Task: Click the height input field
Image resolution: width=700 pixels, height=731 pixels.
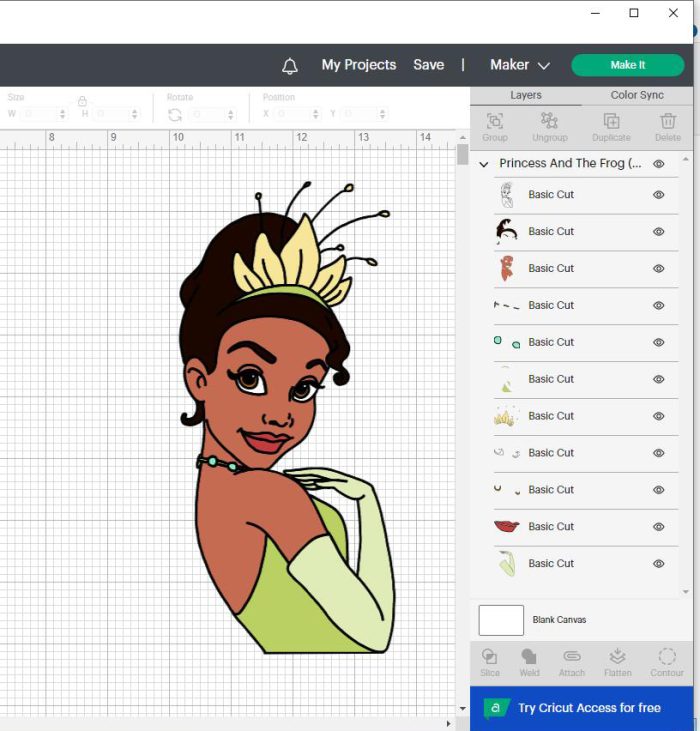Action: point(112,114)
